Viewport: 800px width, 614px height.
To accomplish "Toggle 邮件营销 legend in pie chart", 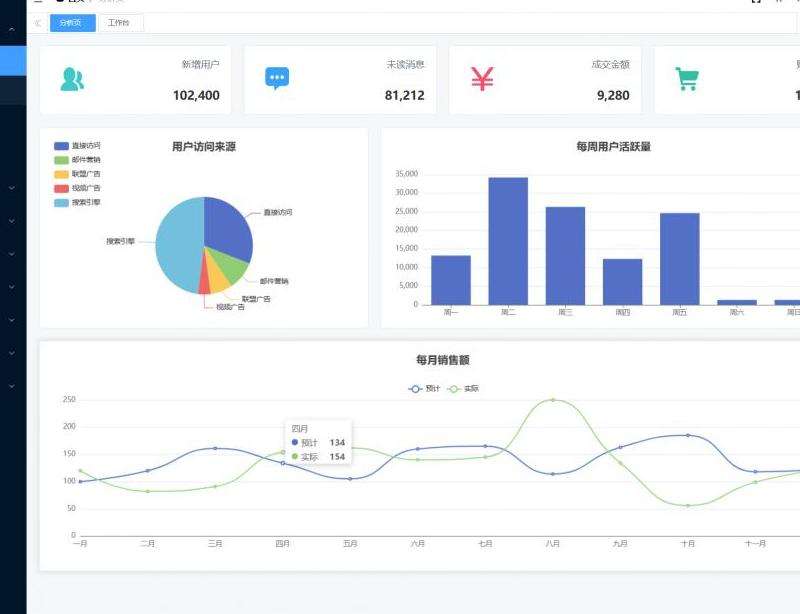I will pos(77,160).
